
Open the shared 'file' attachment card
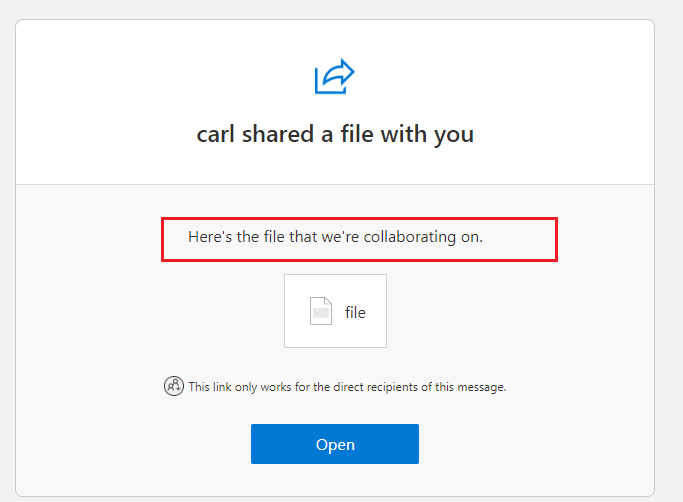(335, 311)
